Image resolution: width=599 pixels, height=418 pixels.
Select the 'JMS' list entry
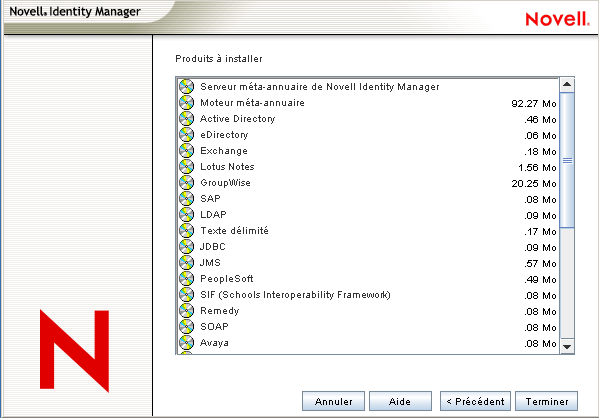tap(368, 262)
